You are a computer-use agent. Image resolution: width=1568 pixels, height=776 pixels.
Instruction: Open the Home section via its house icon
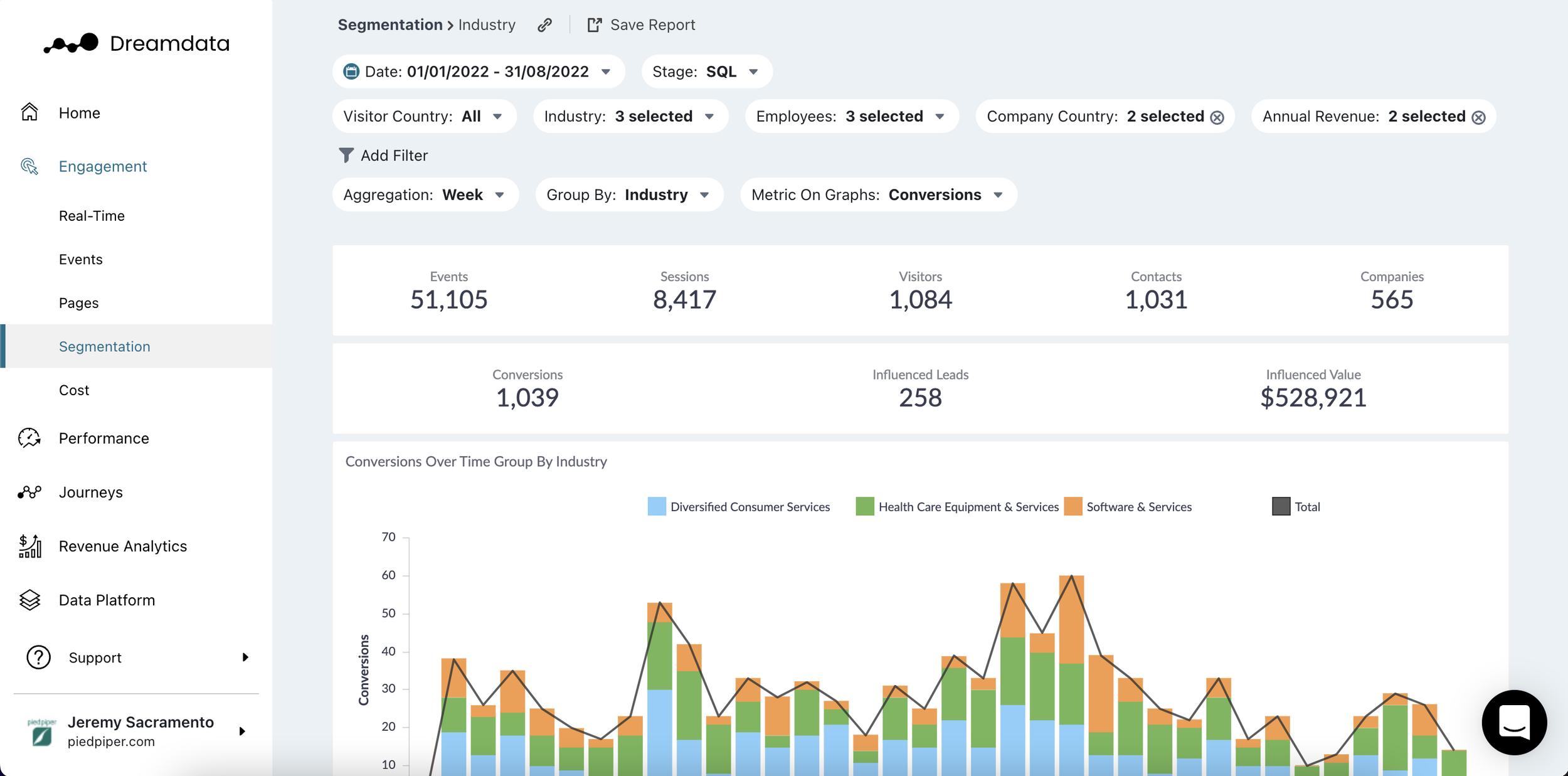29,112
